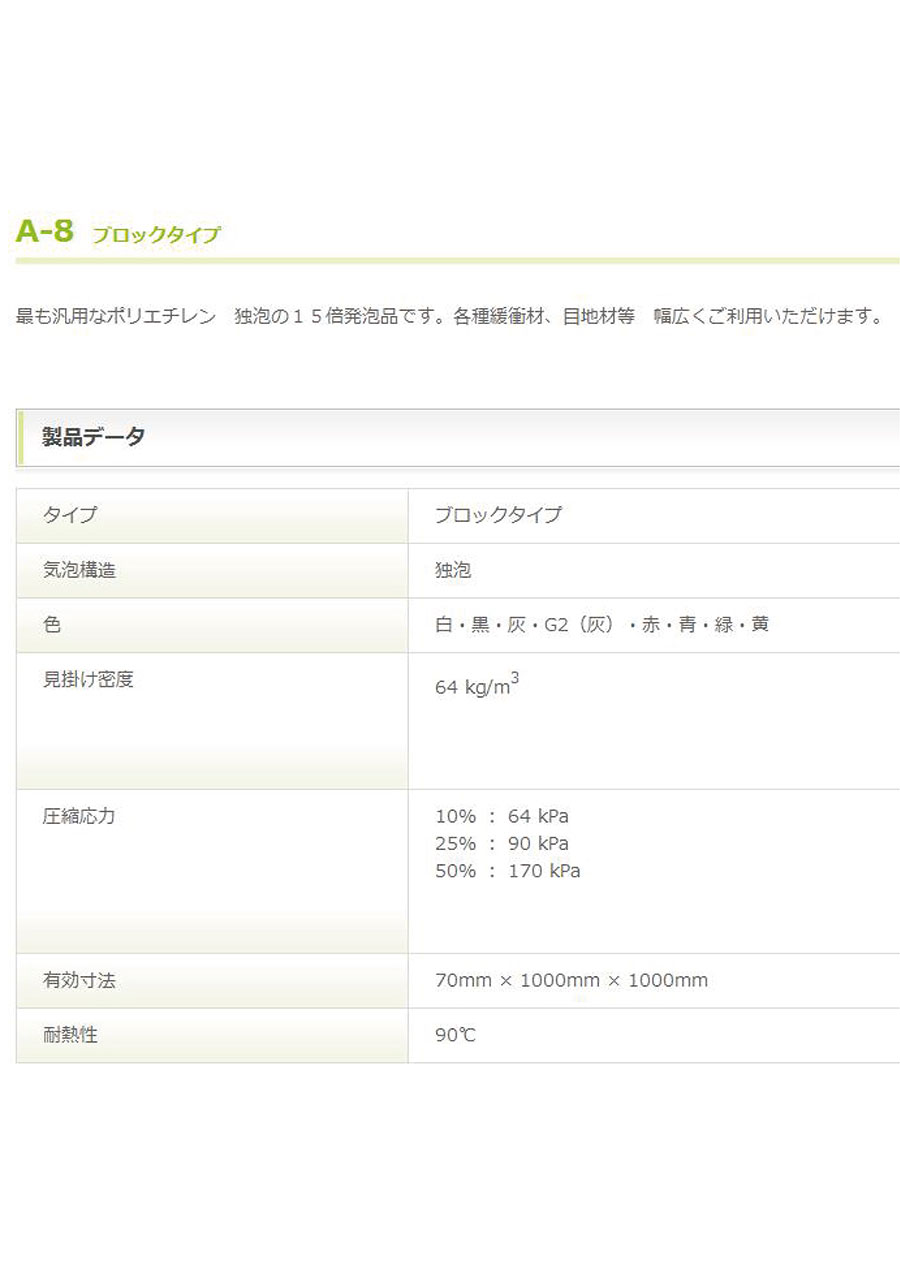Click the 64 kg/m³ density value
Viewport: 900px width, 1273px height.
click(x=477, y=687)
